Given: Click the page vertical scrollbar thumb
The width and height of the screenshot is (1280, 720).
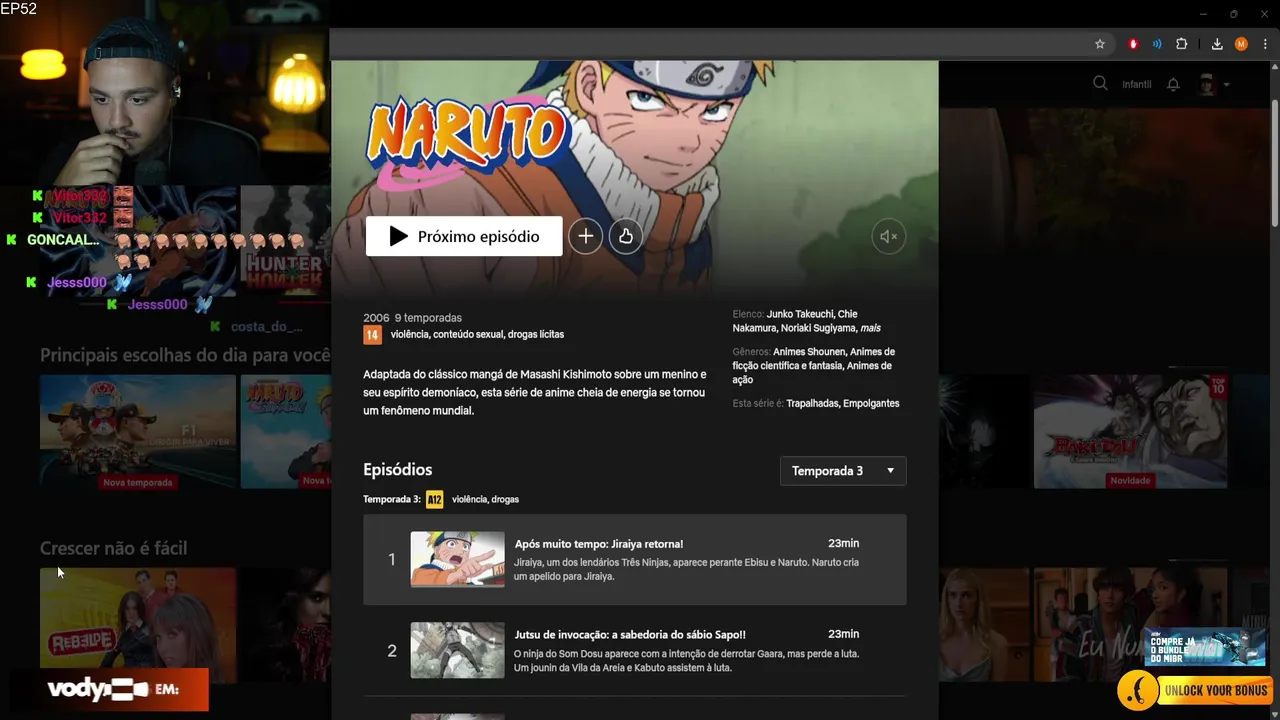Looking at the screenshot, I should 1274,163.
